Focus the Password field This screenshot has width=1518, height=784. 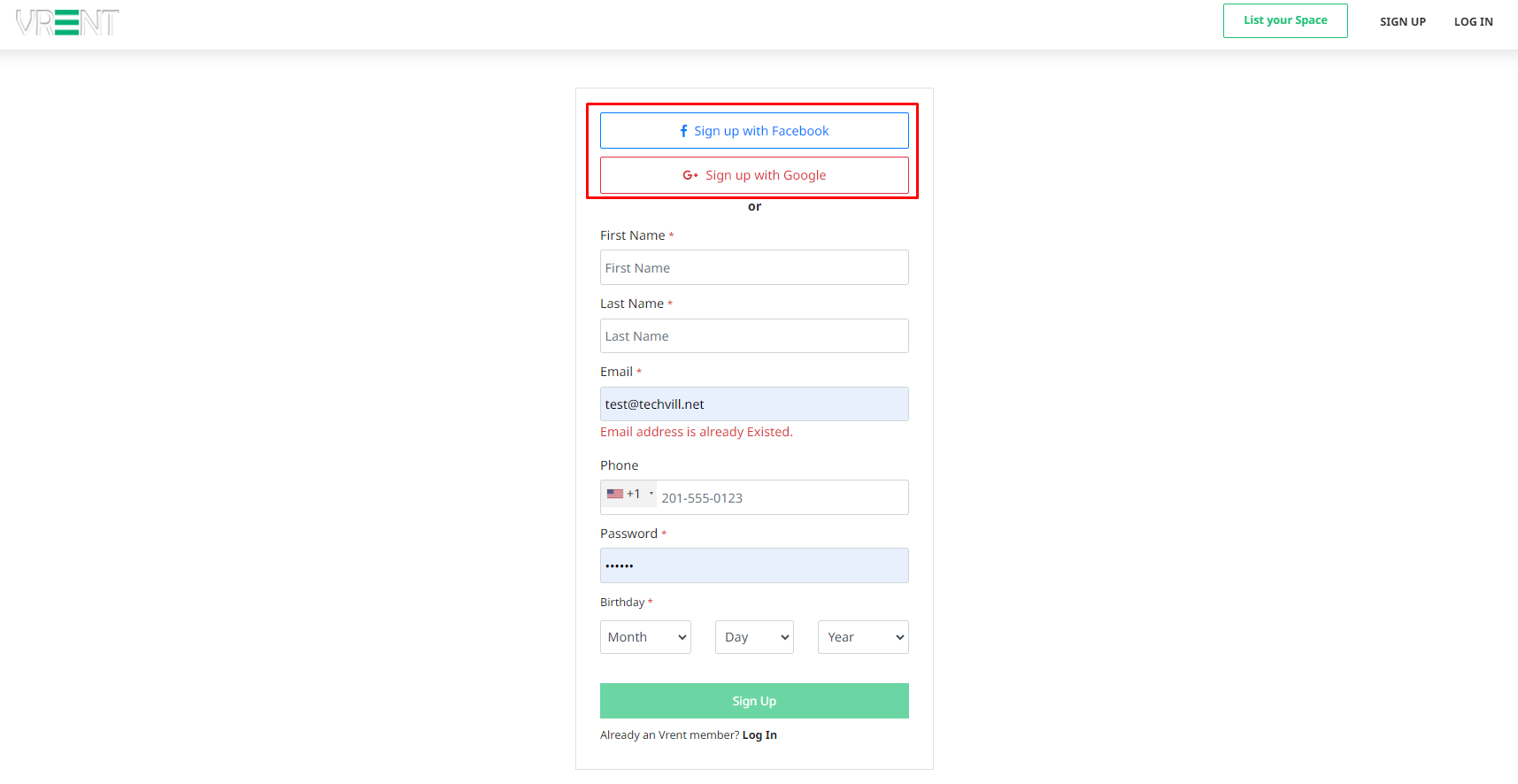tap(754, 565)
